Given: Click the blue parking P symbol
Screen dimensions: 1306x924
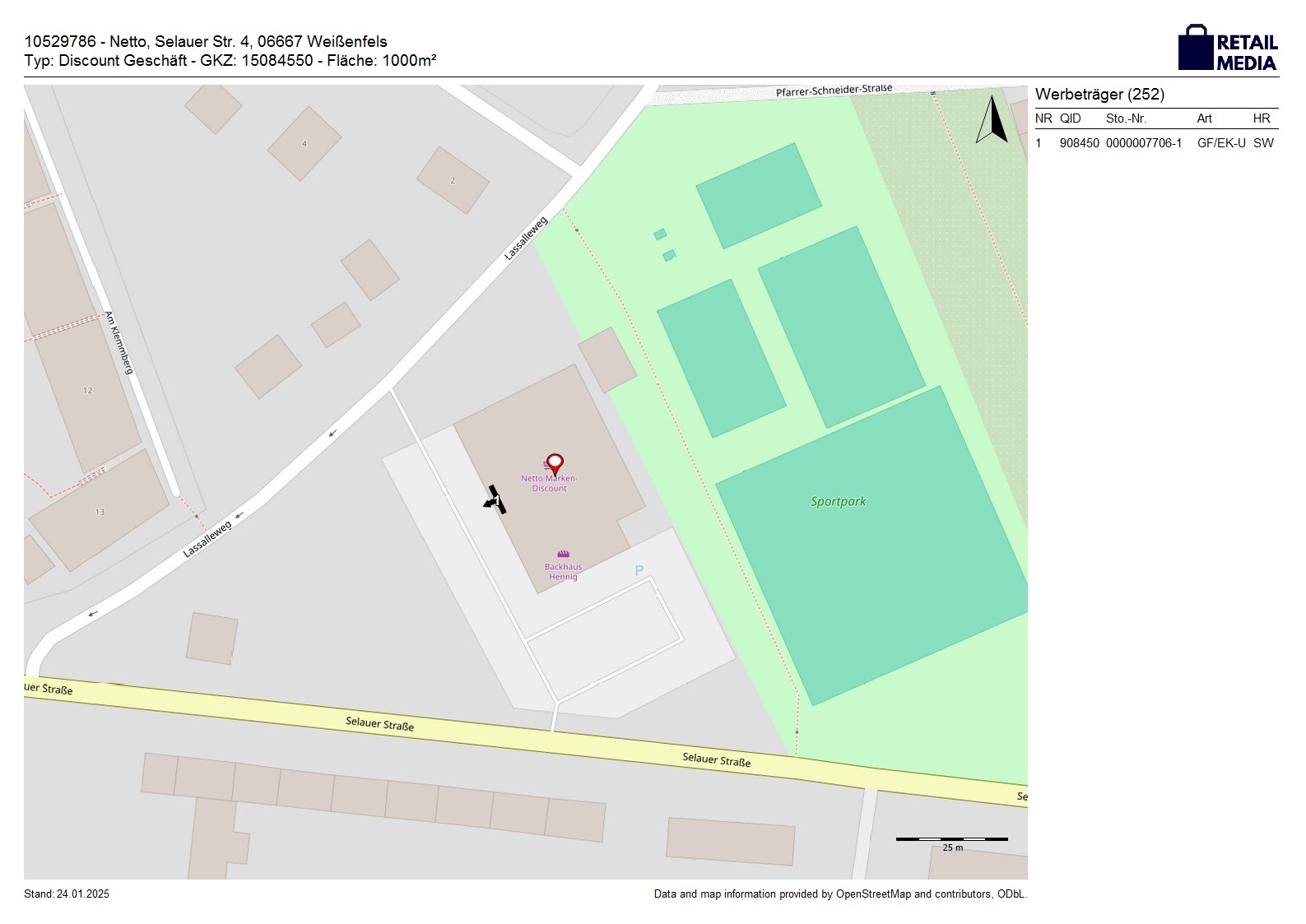Looking at the screenshot, I should (x=639, y=570).
